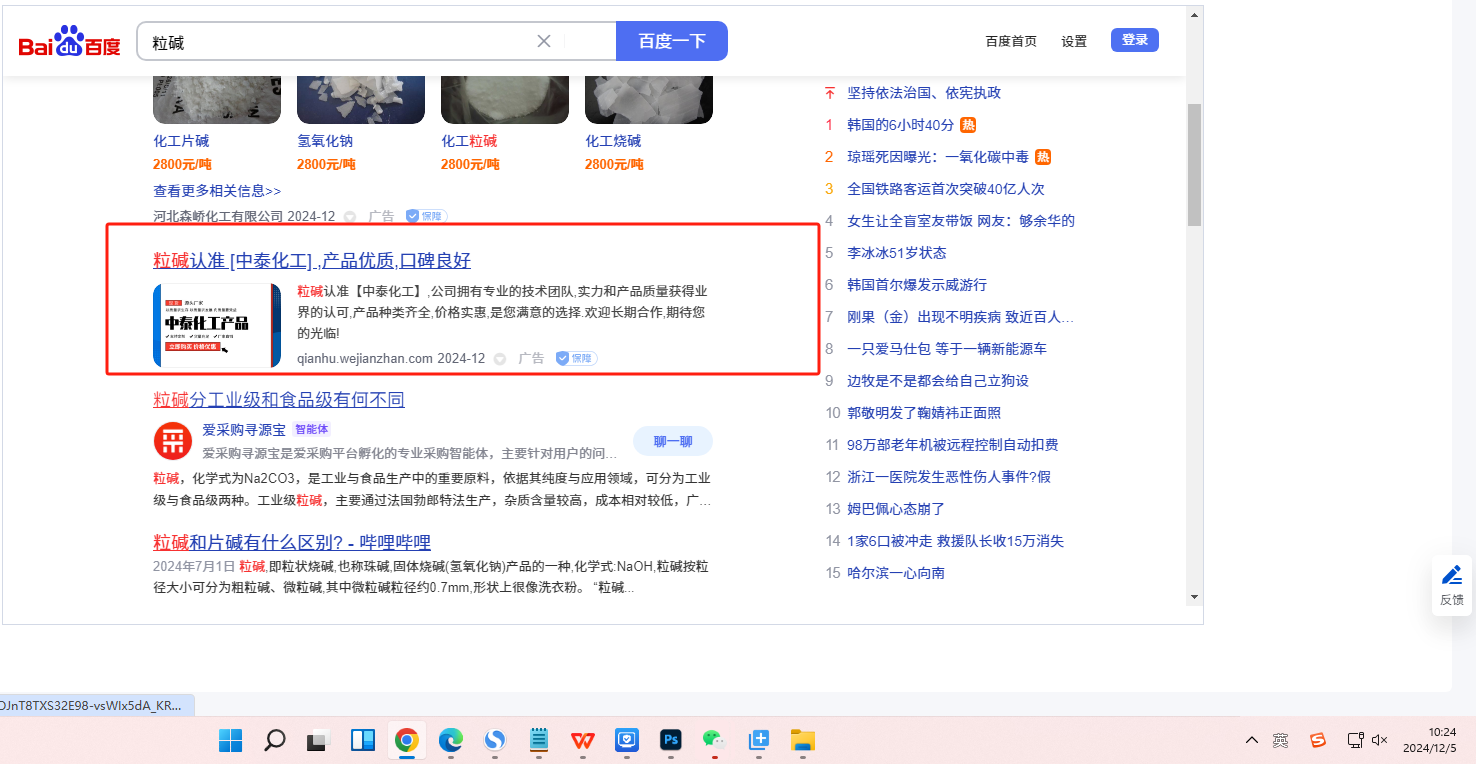
Task: Open the 反馈 feedback pencil icon
Action: coord(1452,576)
